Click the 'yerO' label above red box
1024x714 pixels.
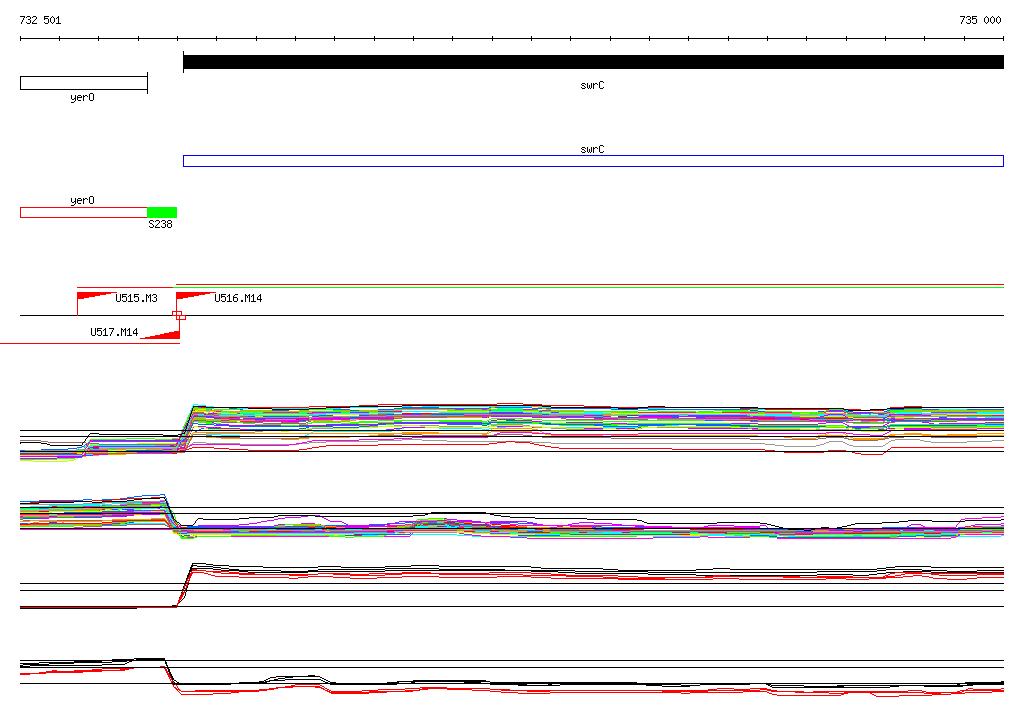tap(82, 201)
